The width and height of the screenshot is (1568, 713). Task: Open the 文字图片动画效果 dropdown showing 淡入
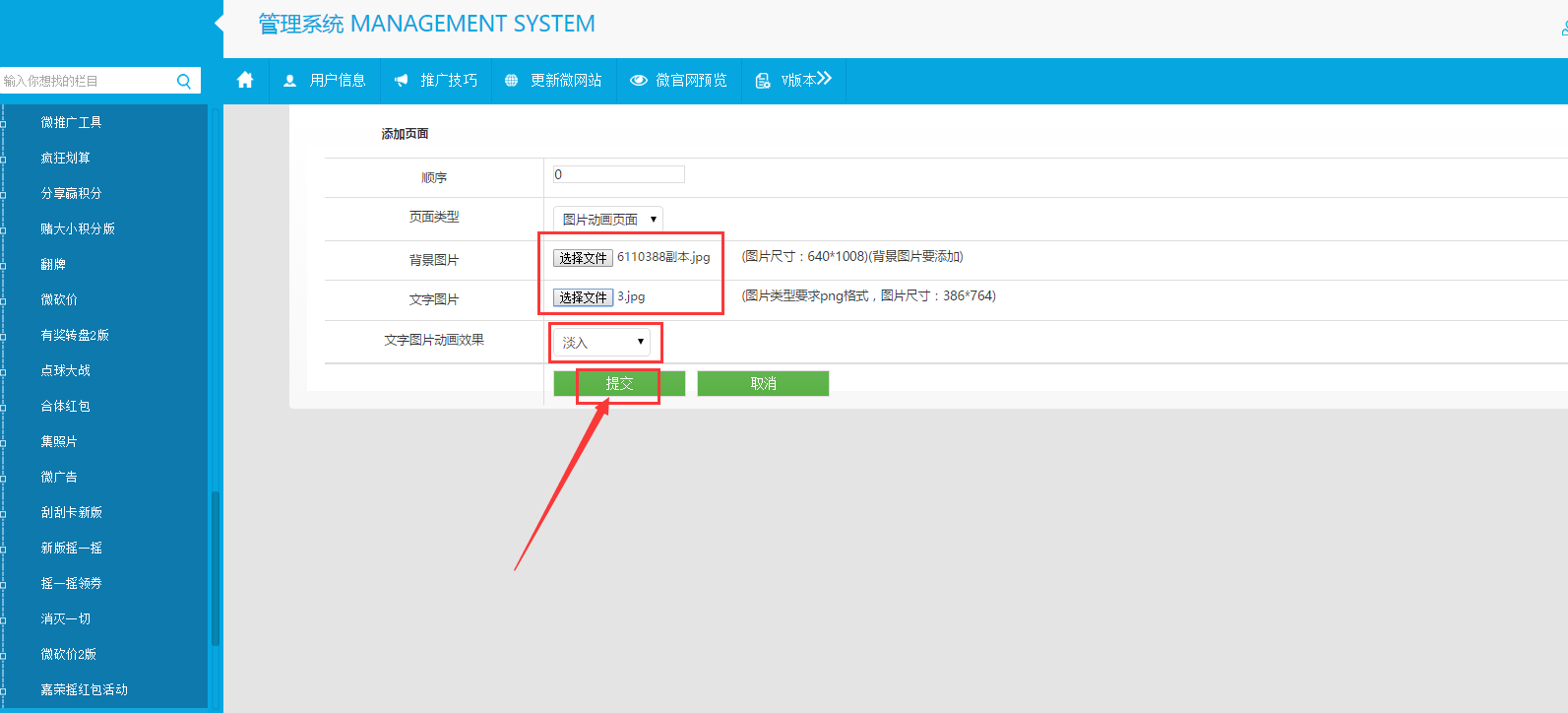(601, 342)
